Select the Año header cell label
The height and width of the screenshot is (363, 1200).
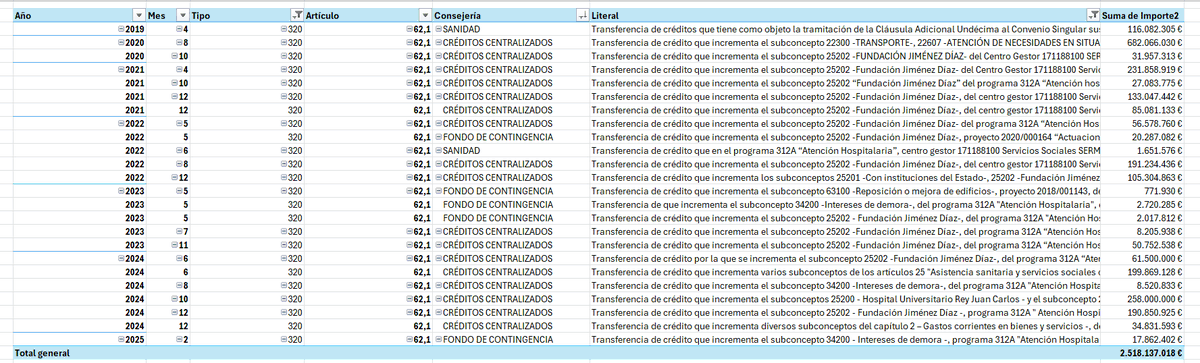point(23,17)
